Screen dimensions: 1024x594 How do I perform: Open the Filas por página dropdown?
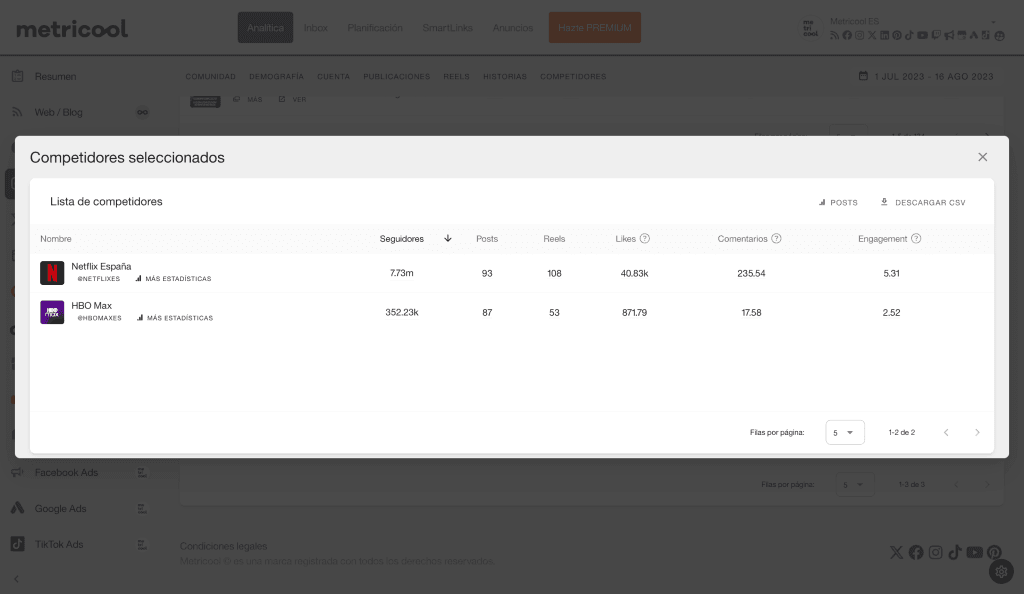(845, 432)
